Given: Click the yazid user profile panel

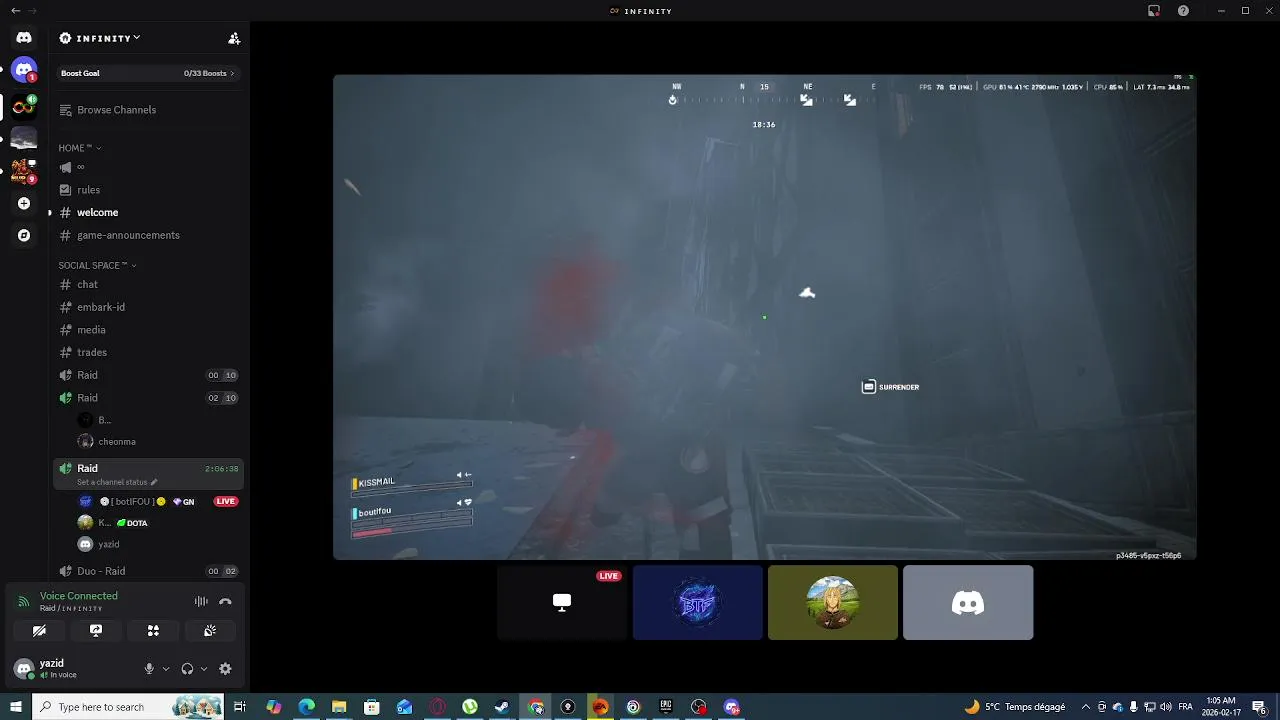Looking at the screenshot, I should point(74,669).
